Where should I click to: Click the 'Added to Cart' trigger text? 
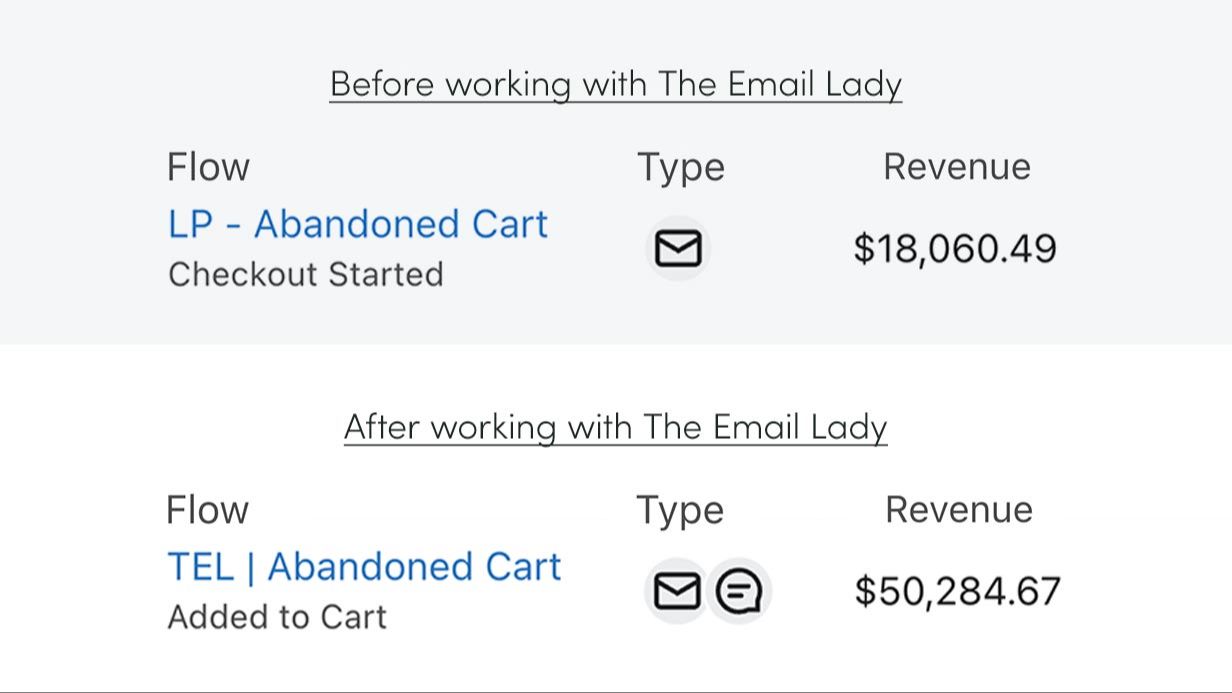[277, 617]
